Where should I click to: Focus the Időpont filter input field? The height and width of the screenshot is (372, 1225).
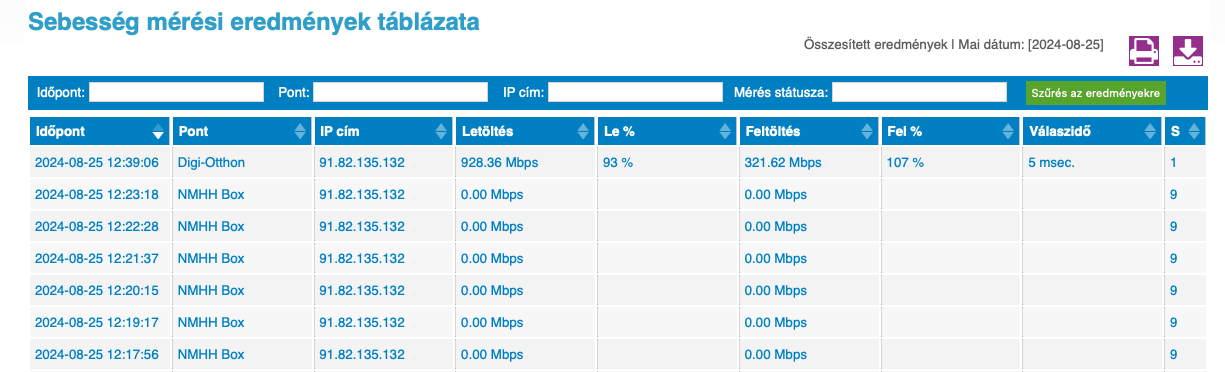pyautogui.click(x=176, y=92)
